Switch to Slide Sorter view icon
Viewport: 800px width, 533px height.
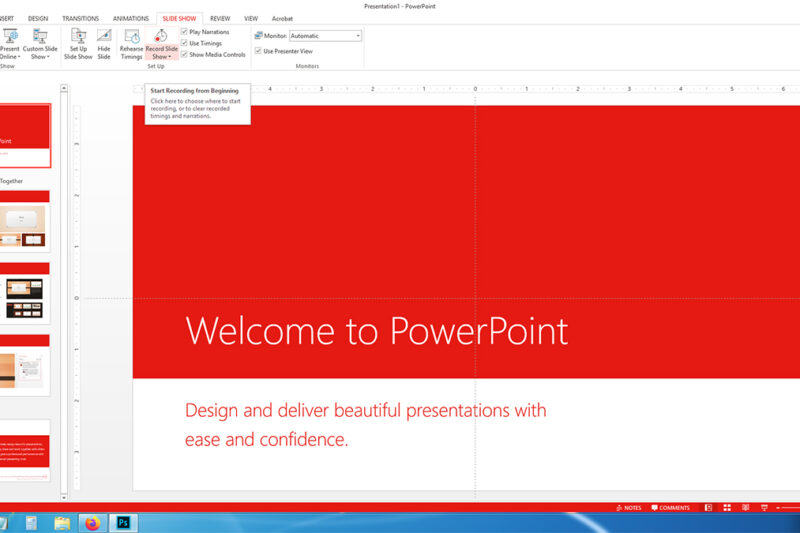[727, 507]
